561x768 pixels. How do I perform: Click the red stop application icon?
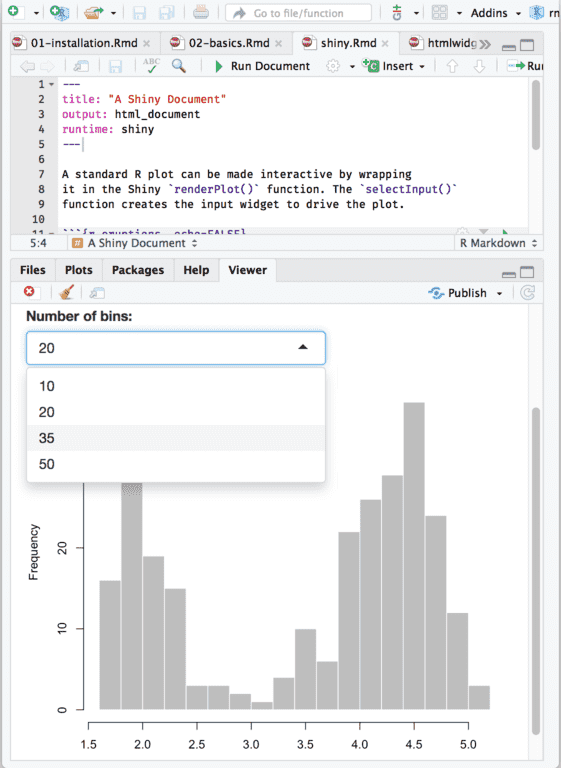pyautogui.click(x=29, y=292)
